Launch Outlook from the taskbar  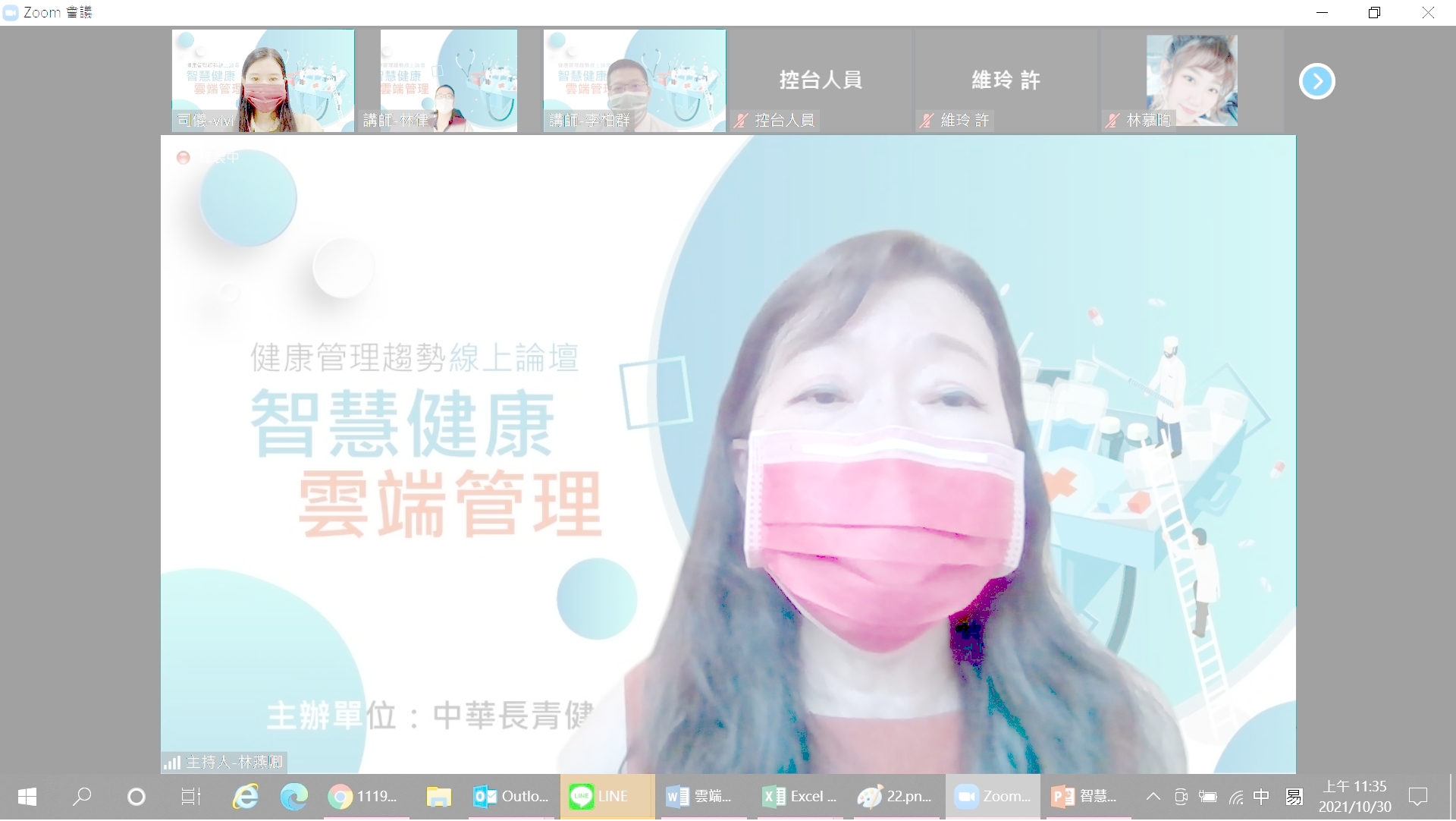tap(510, 797)
